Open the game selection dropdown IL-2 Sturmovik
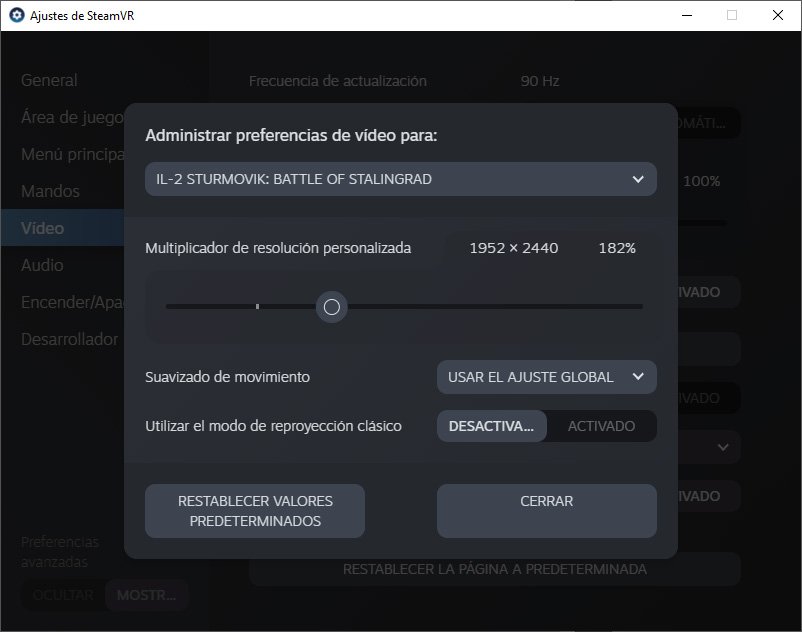Viewport: 802px width, 632px height. [x=400, y=179]
